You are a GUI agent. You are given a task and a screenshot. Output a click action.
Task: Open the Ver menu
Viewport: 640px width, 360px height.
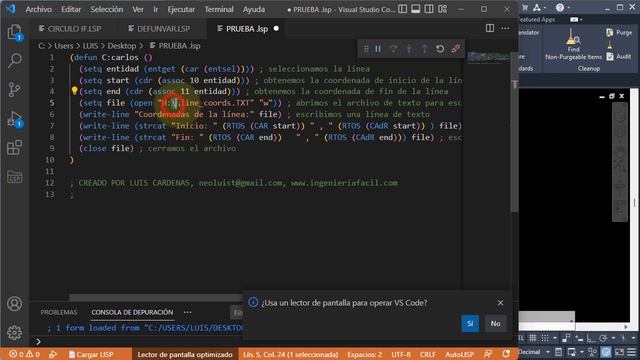click(x=138, y=9)
